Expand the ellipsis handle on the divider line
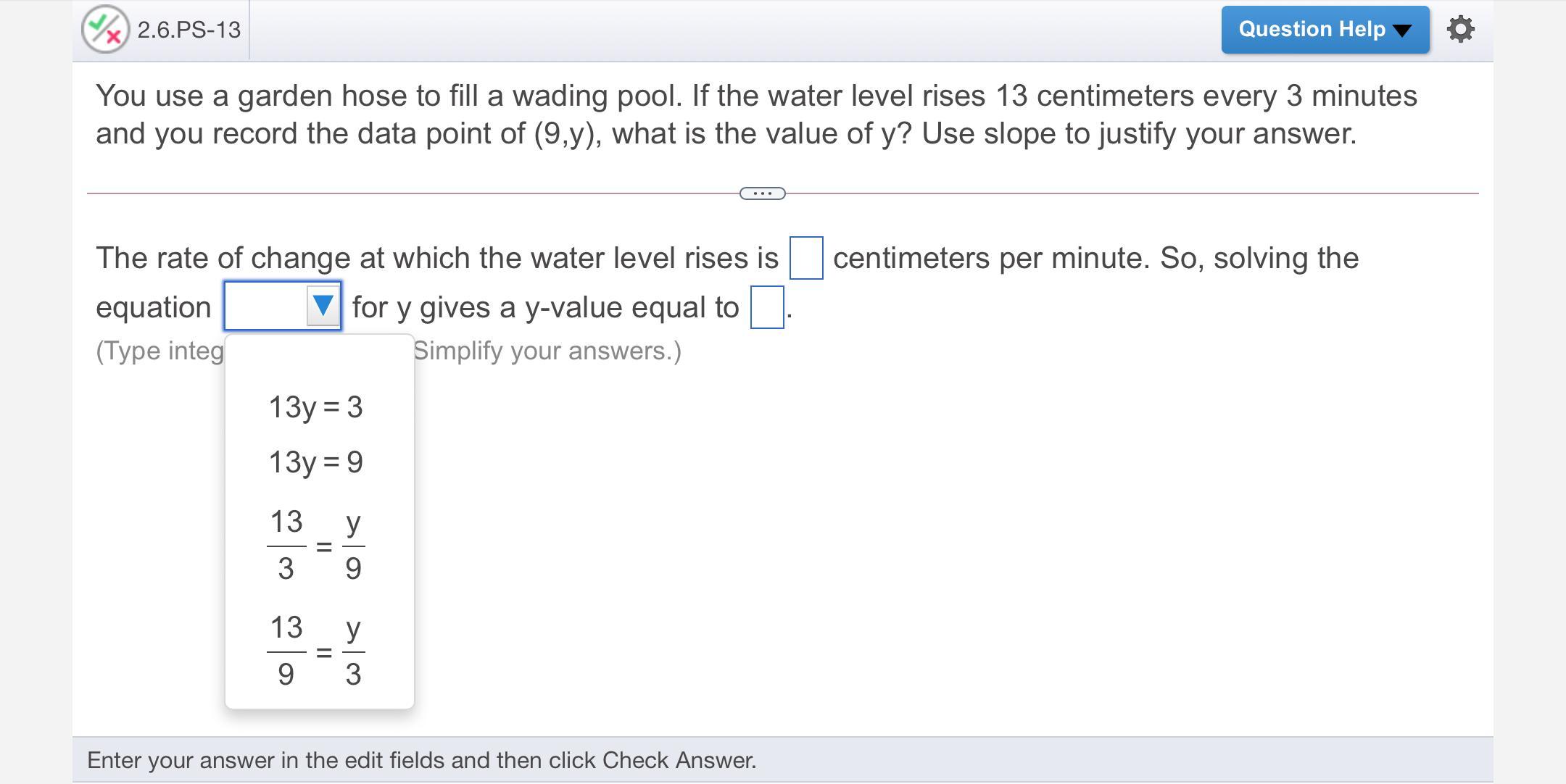Viewport: 1566px width, 784px height. (762, 193)
